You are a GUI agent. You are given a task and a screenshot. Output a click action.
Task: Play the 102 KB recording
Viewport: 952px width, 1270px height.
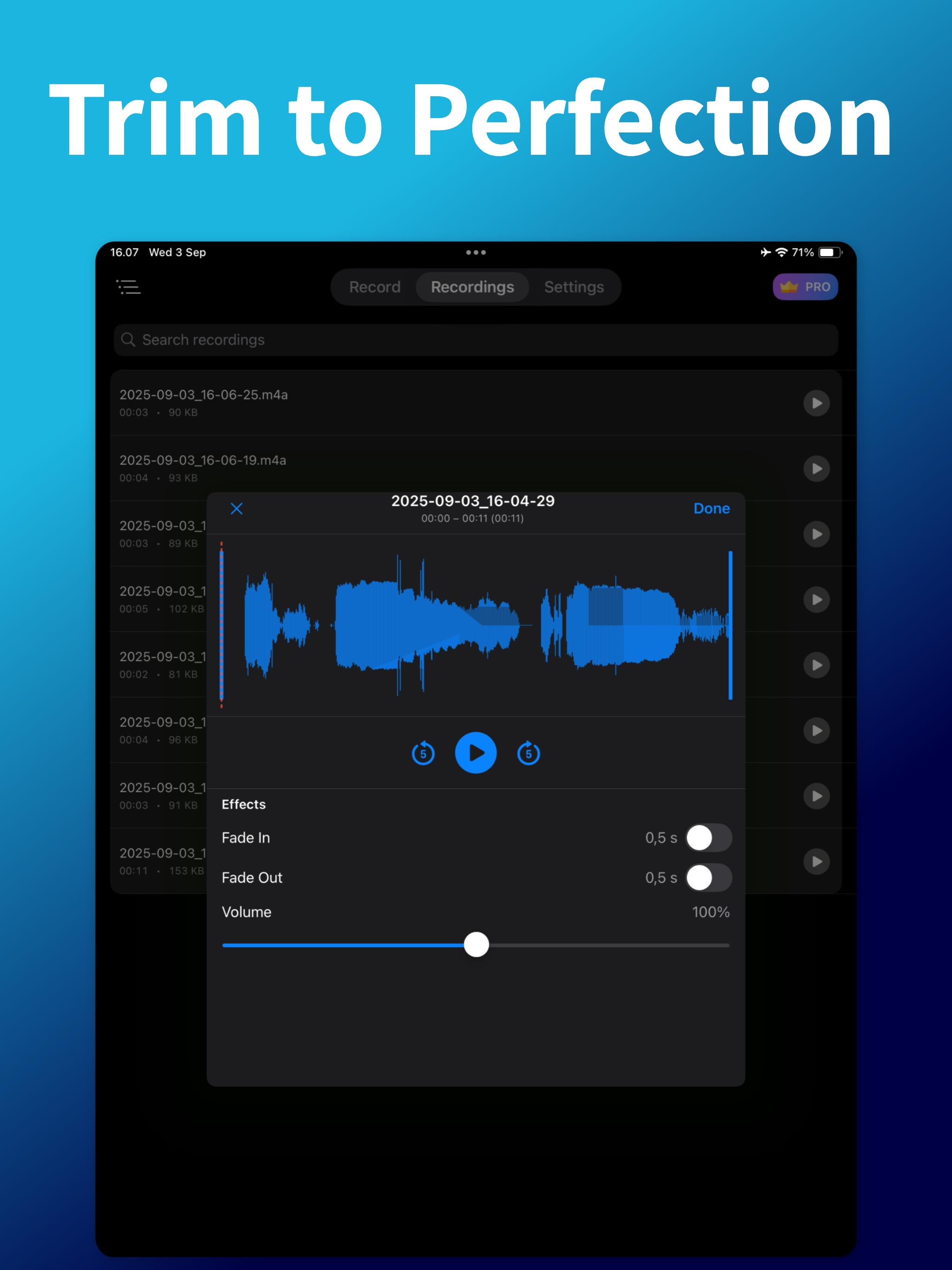point(816,599)
